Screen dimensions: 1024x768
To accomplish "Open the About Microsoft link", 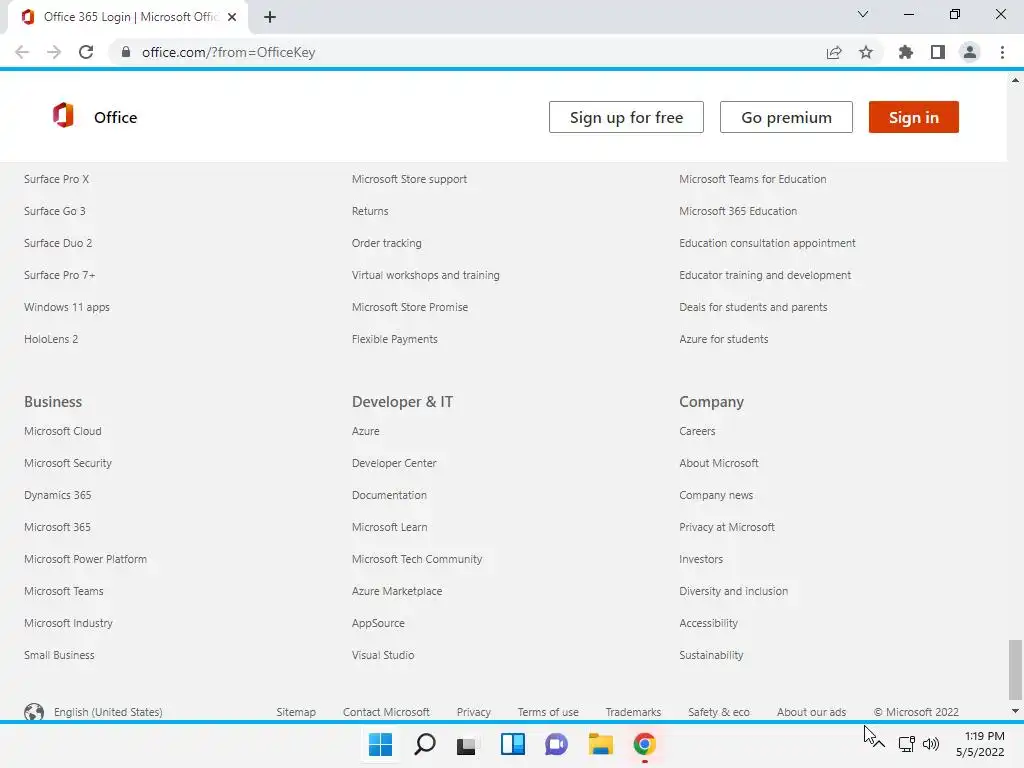I will click(x=718, y=463).
